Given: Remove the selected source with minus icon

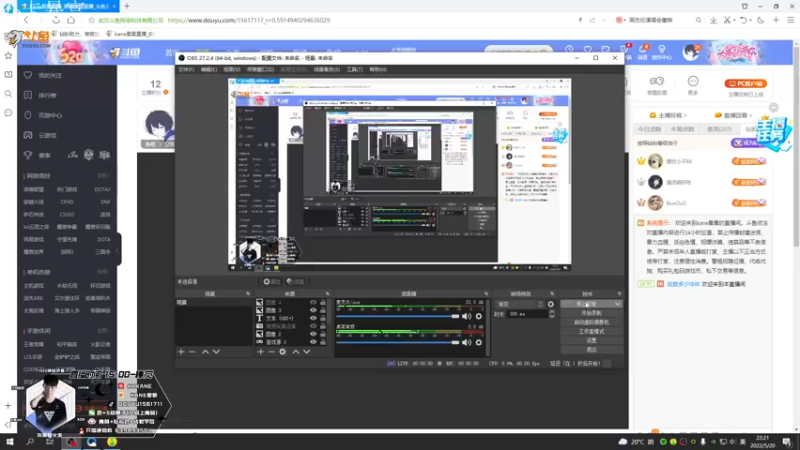Looking at the screenshot, I should click(271, 352).
